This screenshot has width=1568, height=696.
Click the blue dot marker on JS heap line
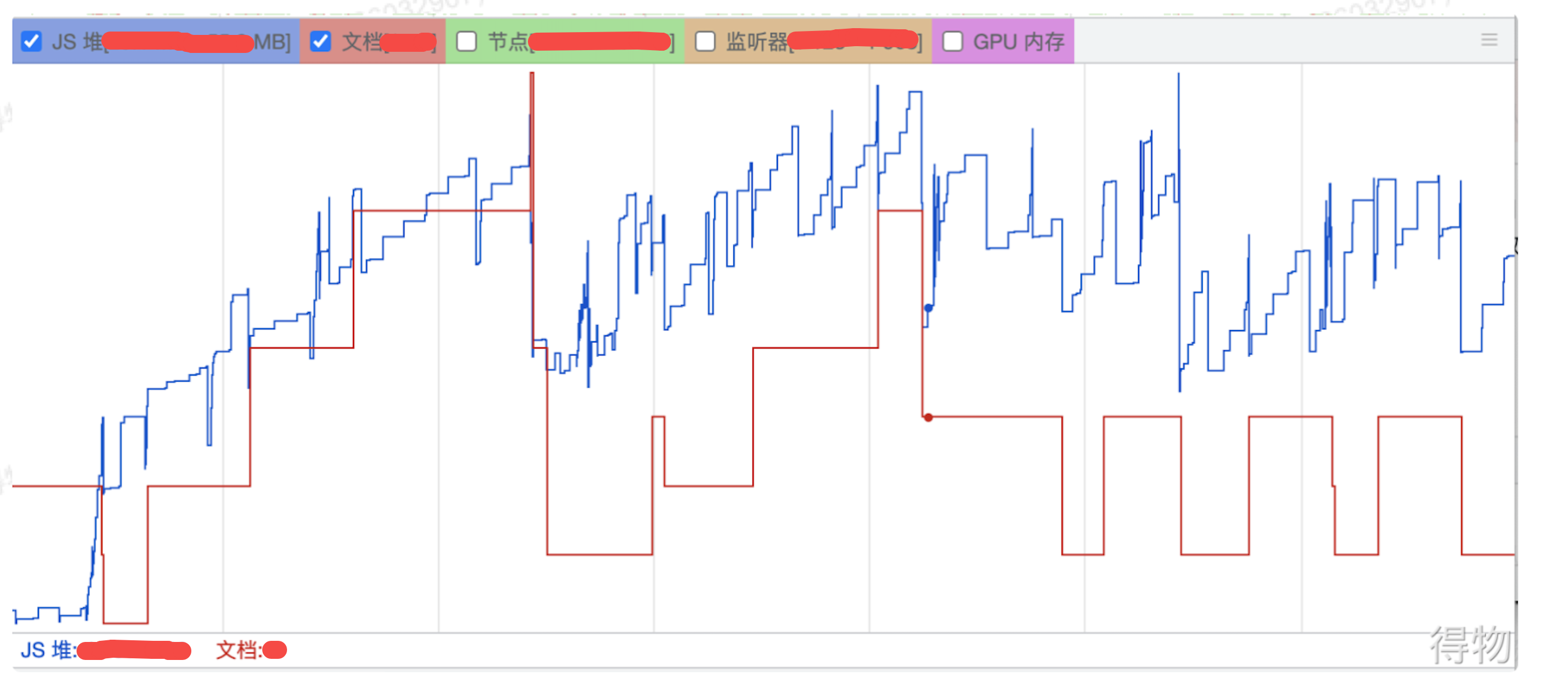click(x=928, y=308)
